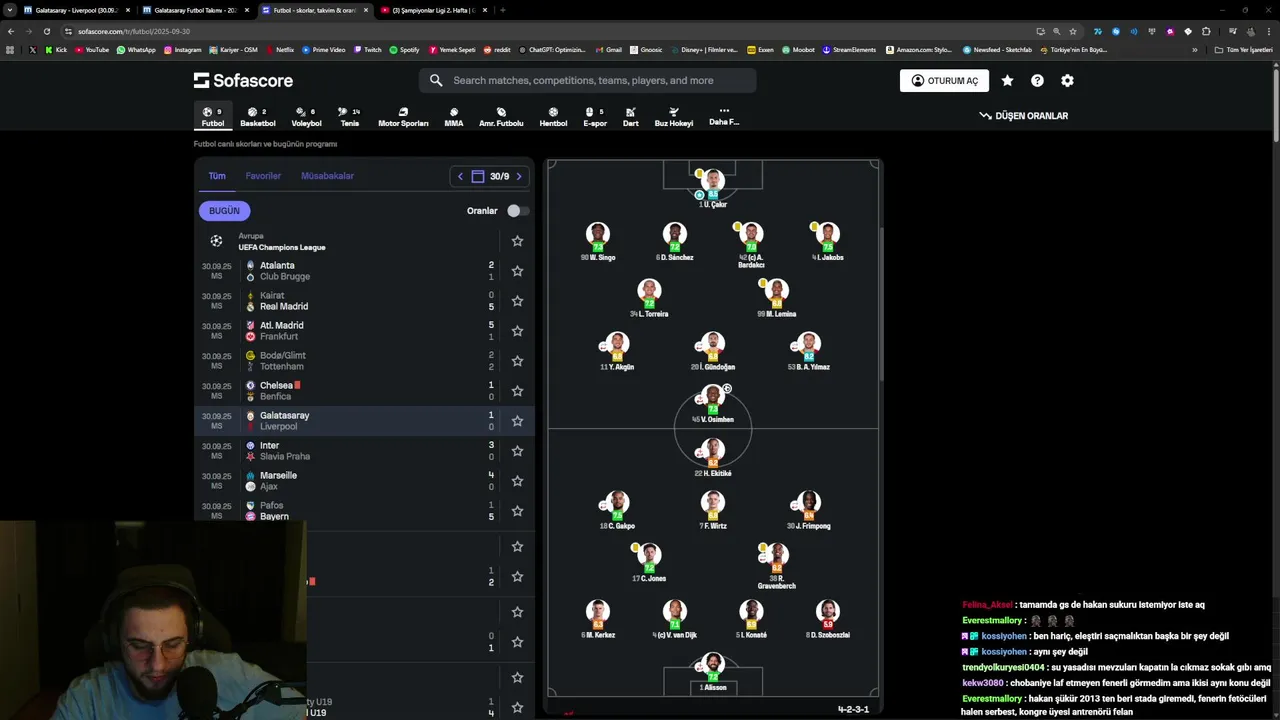Viewport: 1280px width, 720px height.
Task: Reload the page
Action: [46, 31]
